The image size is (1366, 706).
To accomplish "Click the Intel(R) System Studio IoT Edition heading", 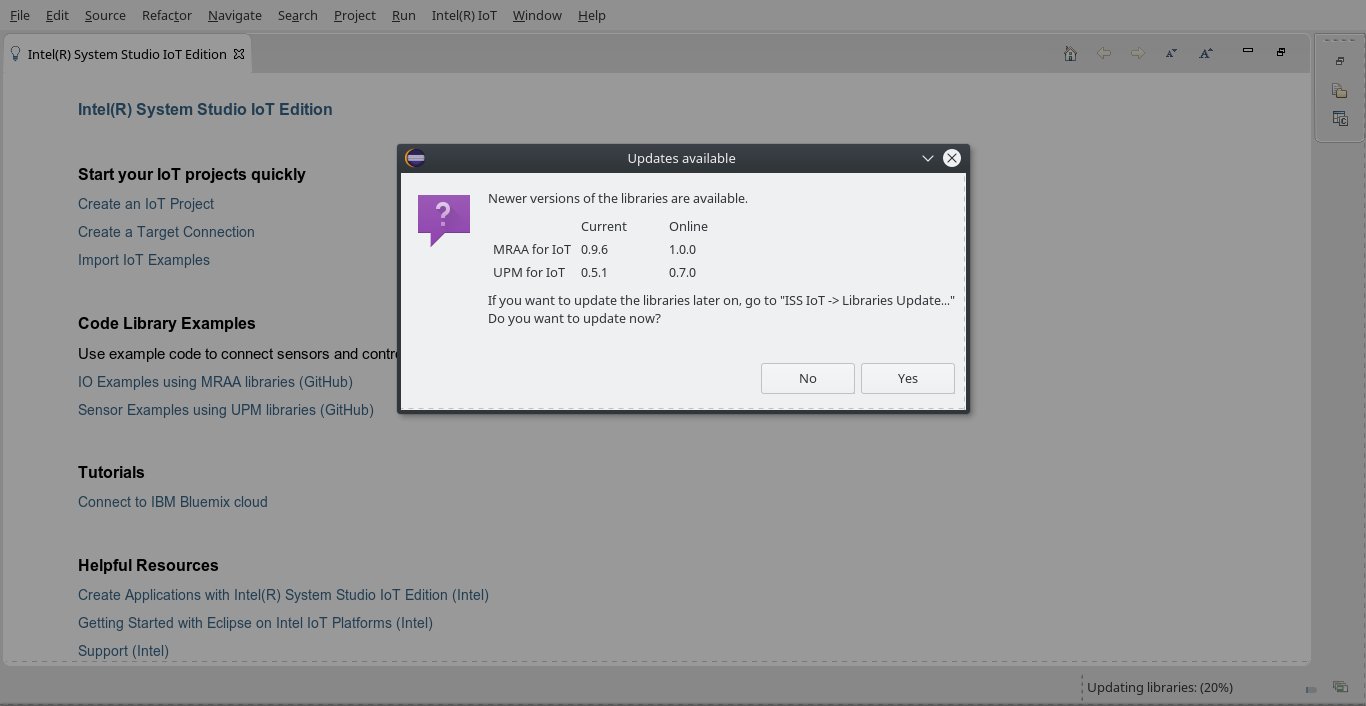I will pos(205,109).
